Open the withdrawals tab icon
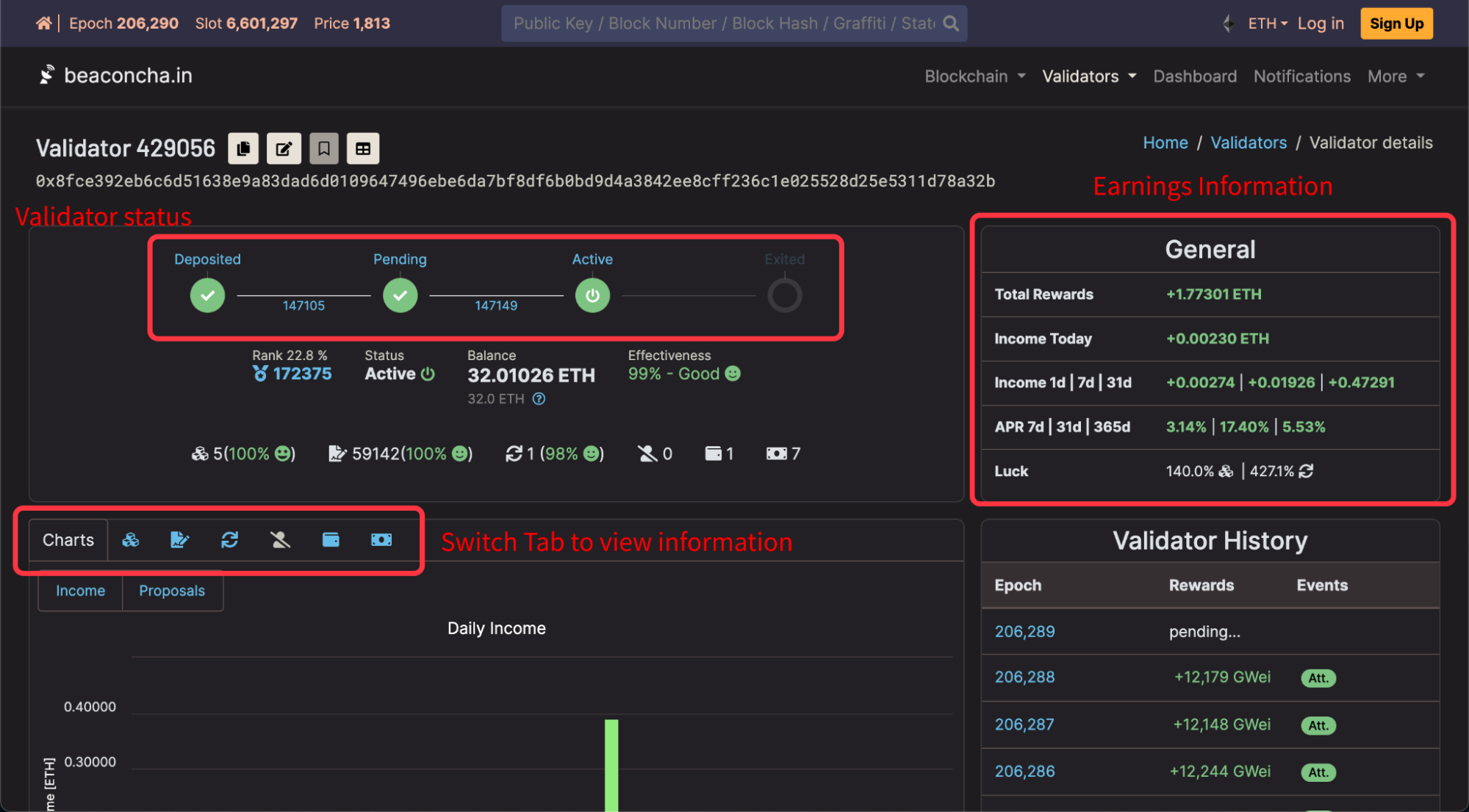 point(381,540)
